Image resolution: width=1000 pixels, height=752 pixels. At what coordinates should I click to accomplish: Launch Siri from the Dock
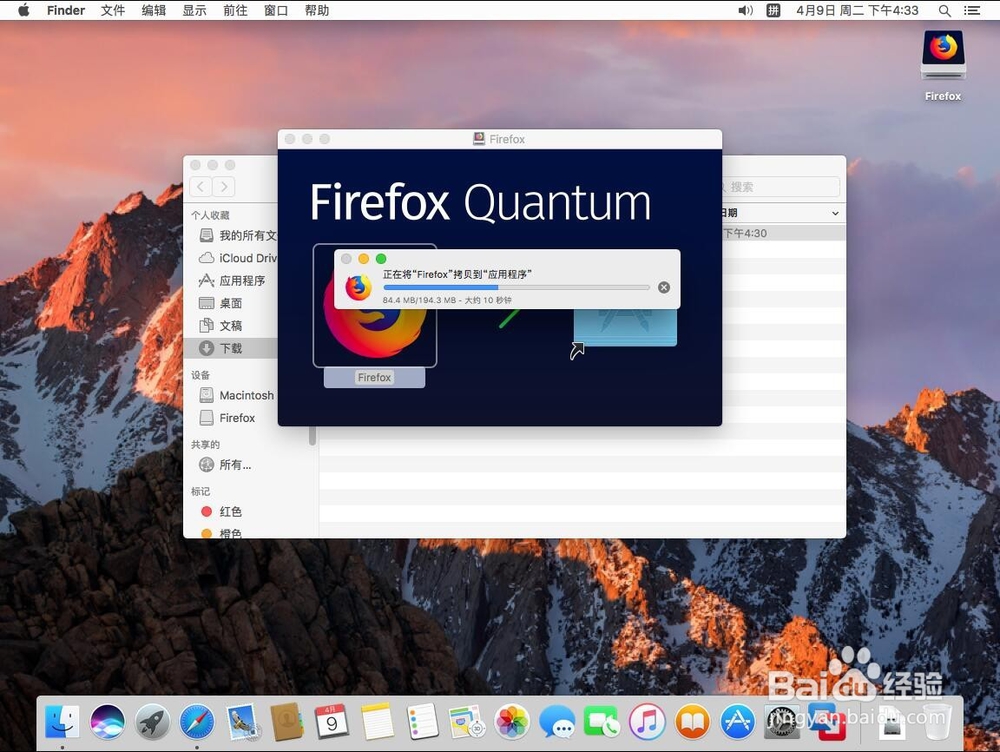[107, 722]
